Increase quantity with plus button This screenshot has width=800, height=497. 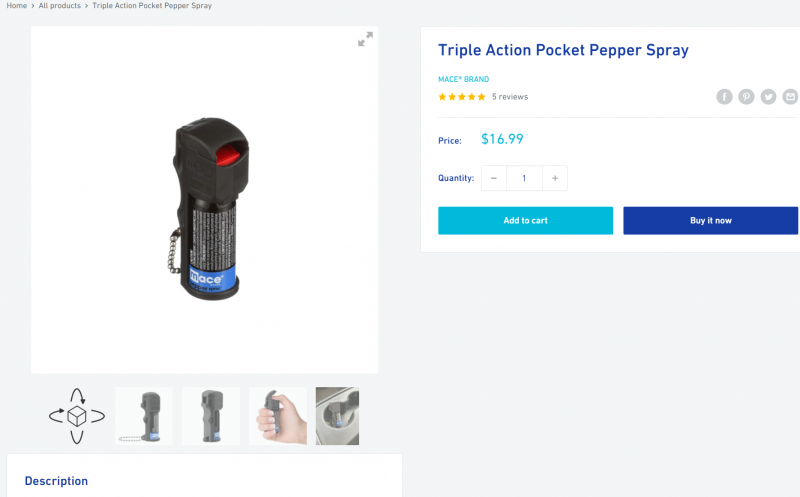555,178
